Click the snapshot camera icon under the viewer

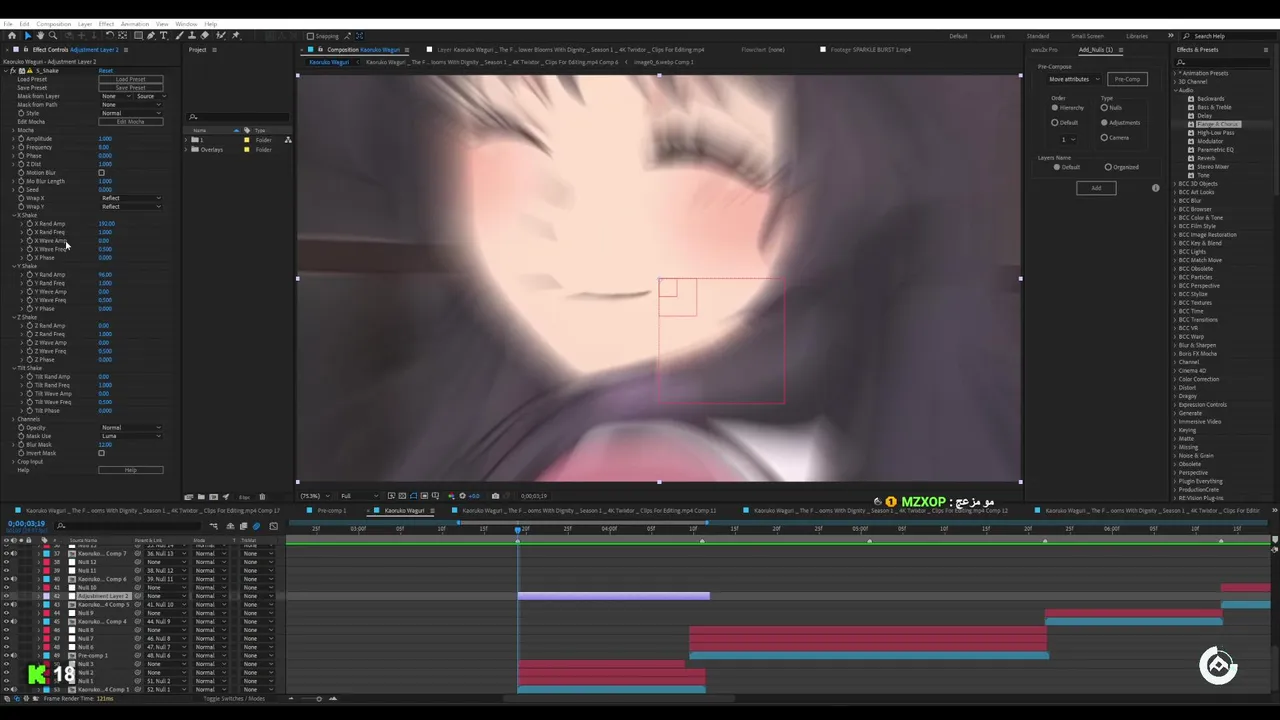[x=495, y=496]
